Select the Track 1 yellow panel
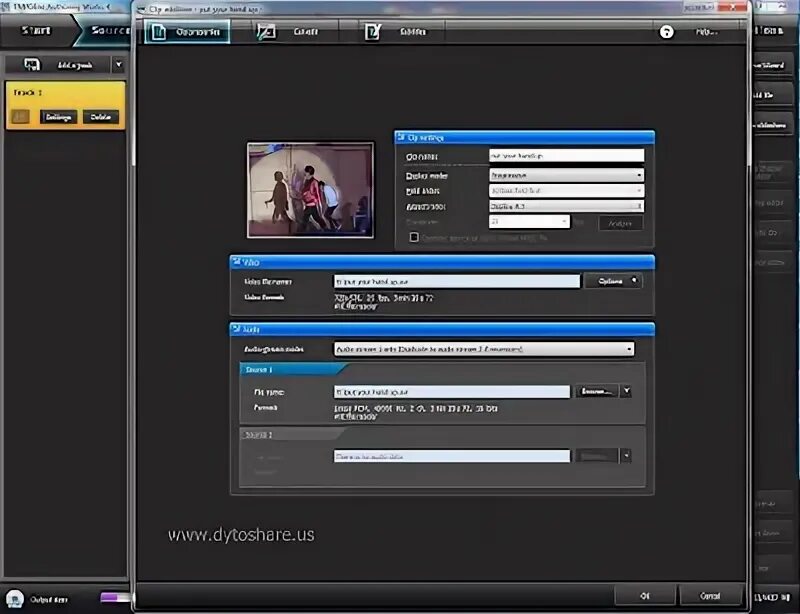The width and height of the screenshot is (800, 614). pyautogui.click(x=65, y=105)
